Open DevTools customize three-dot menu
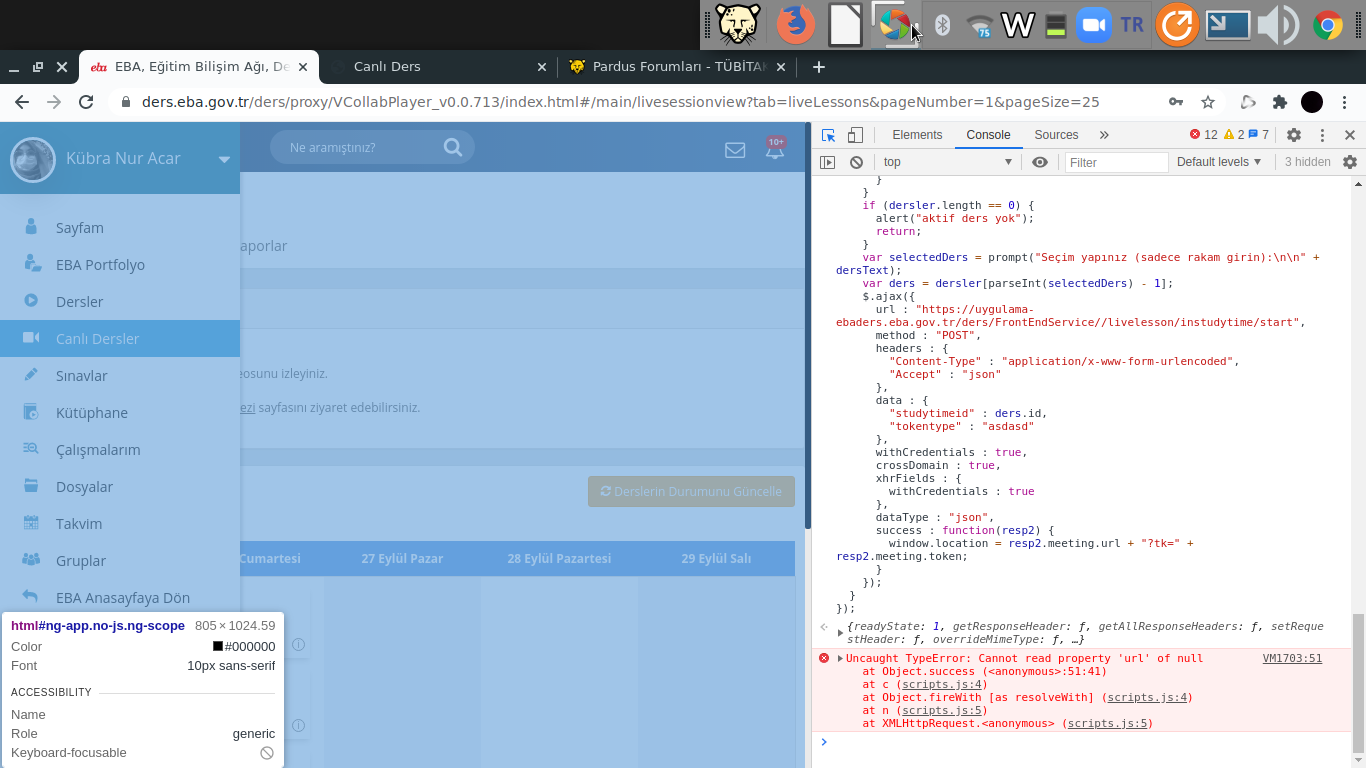 tap(1322, 135)
